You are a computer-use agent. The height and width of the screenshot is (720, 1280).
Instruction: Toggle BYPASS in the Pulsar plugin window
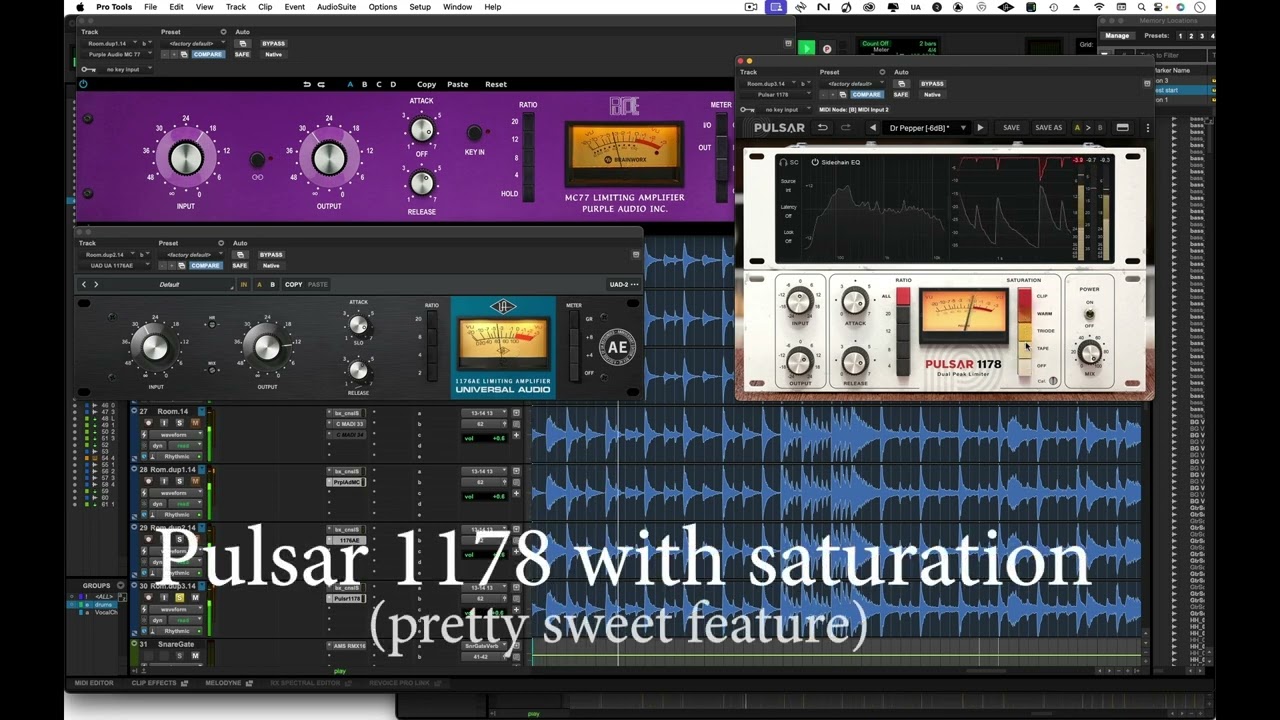pos(932,84)
